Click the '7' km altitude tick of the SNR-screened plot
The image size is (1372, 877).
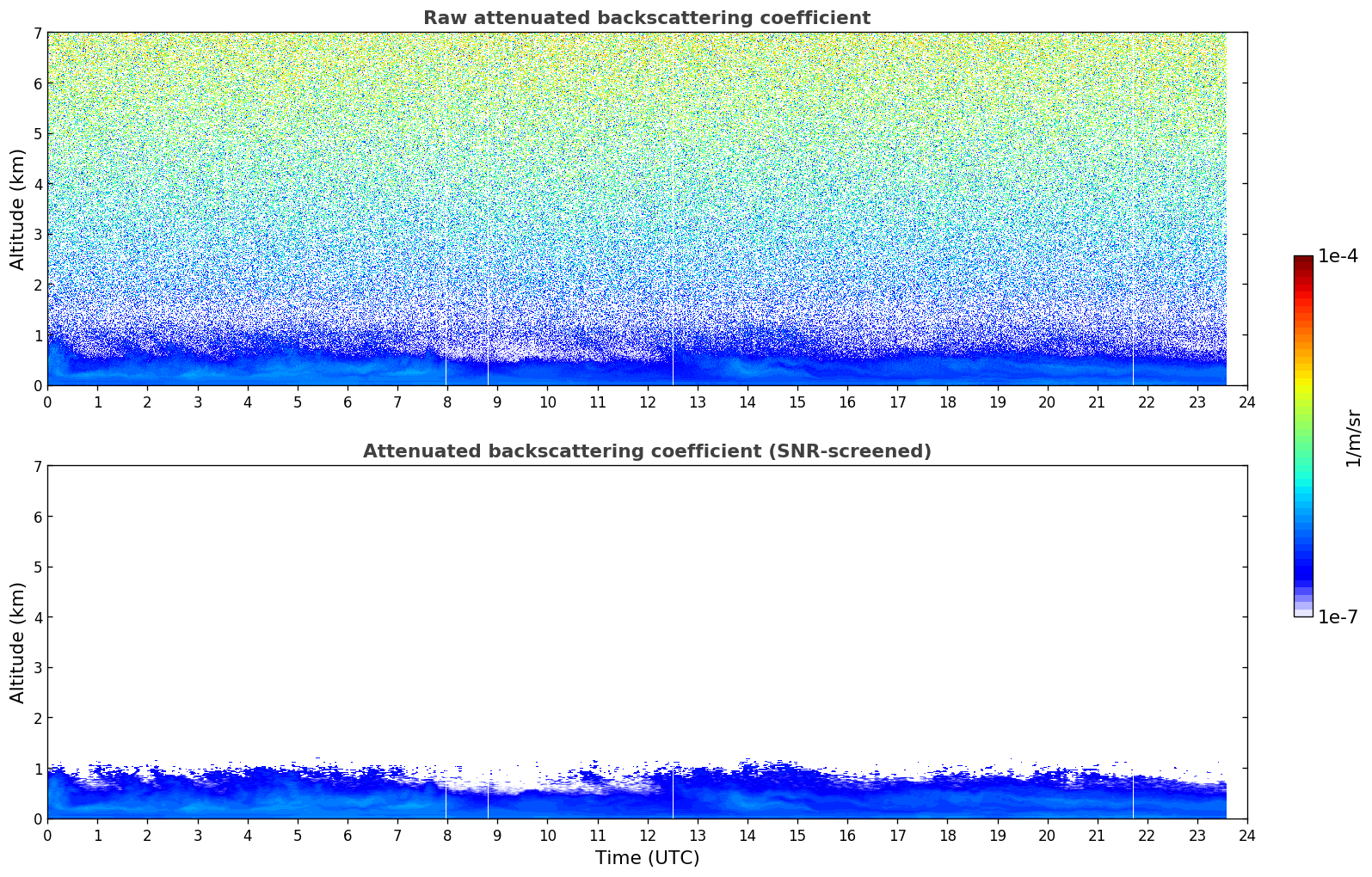pyautogui.click(x=38, y=467)
